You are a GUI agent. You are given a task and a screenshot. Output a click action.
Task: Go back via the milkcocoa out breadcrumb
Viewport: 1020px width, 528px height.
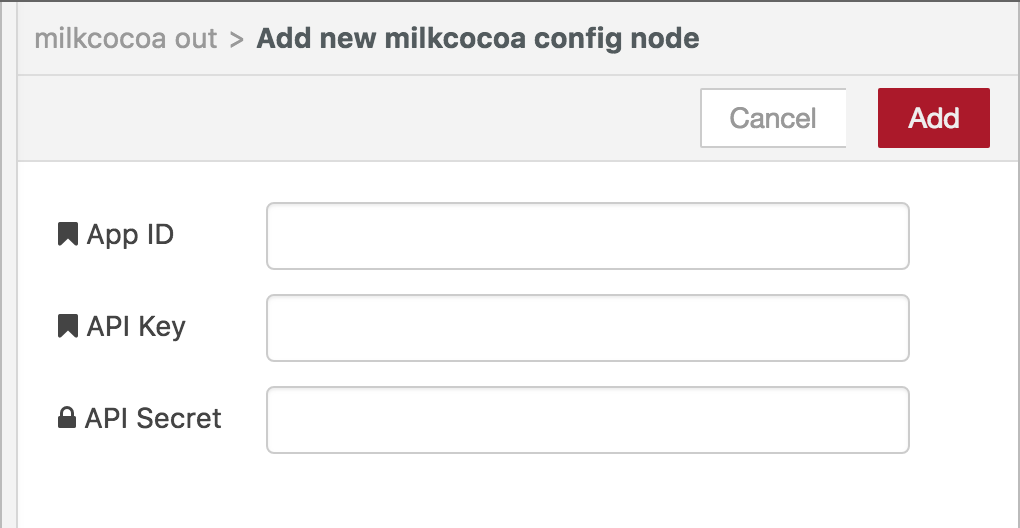tap(126, 39)
